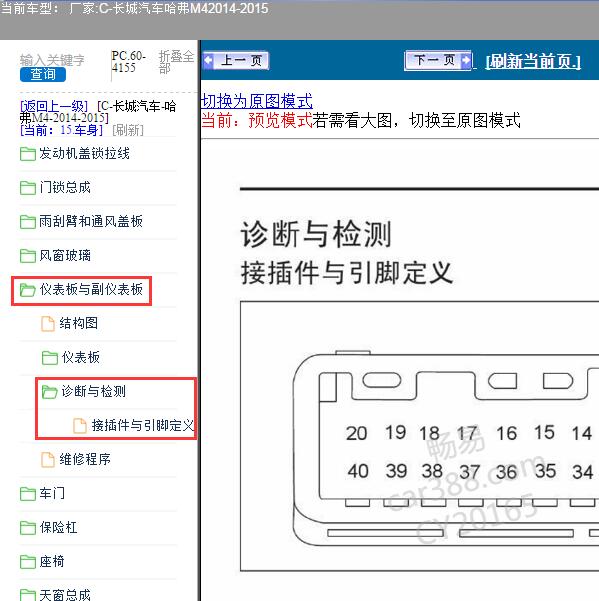Select the 诊断与检测 tree label
Image resolution: width=599 pixels, height=601 pixels.
(94, 391)
